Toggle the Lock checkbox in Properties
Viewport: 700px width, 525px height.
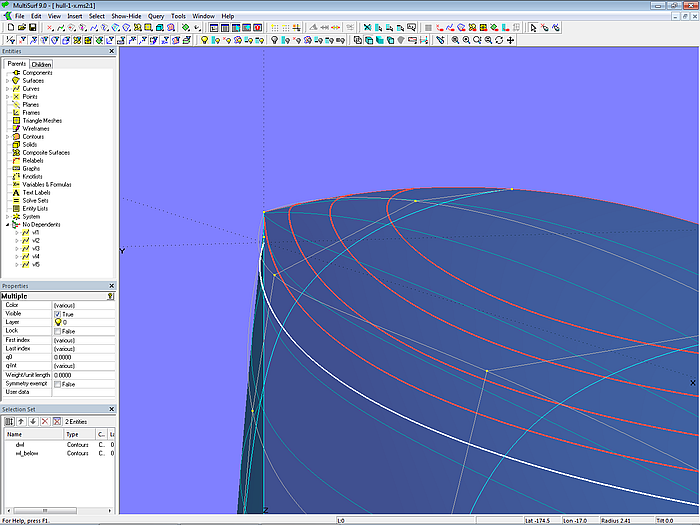click(x=57, y=331)
